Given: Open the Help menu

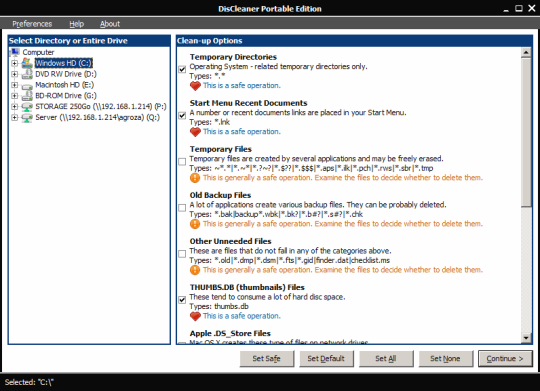Looking at the screenshot, I should click(x=76, y=24).
